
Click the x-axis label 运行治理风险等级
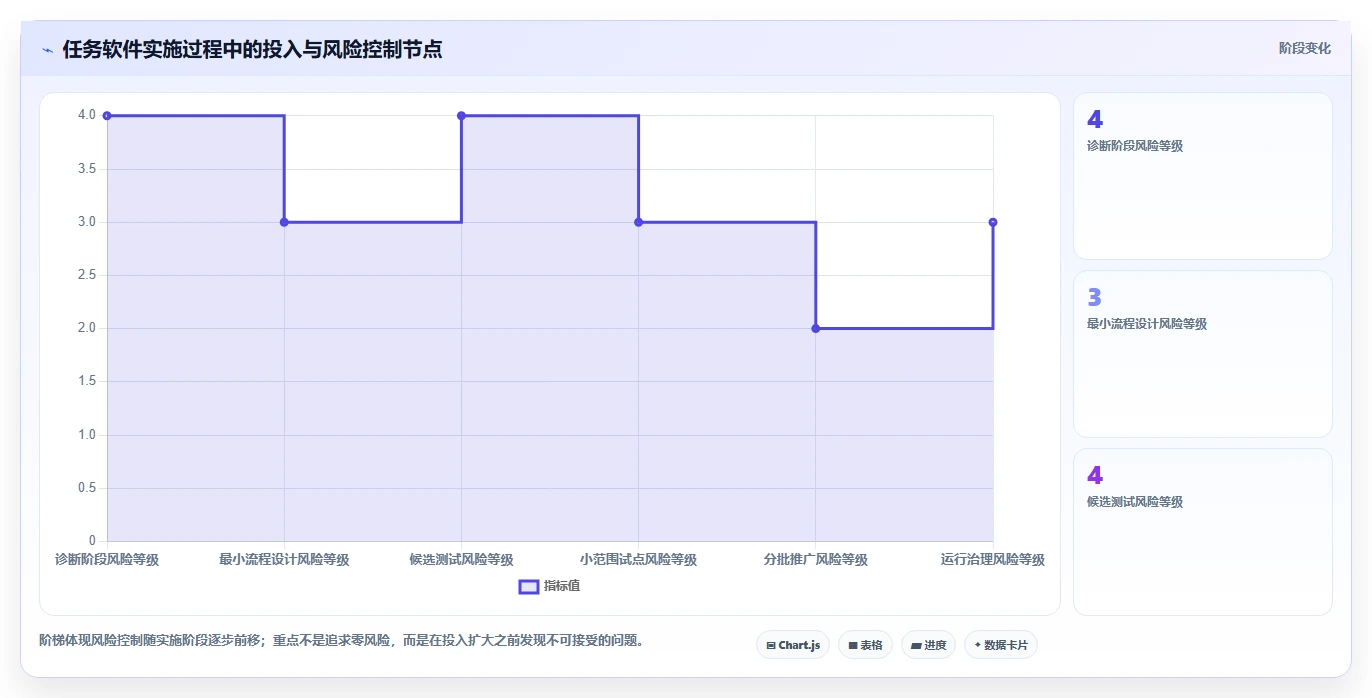pos(993,560)
